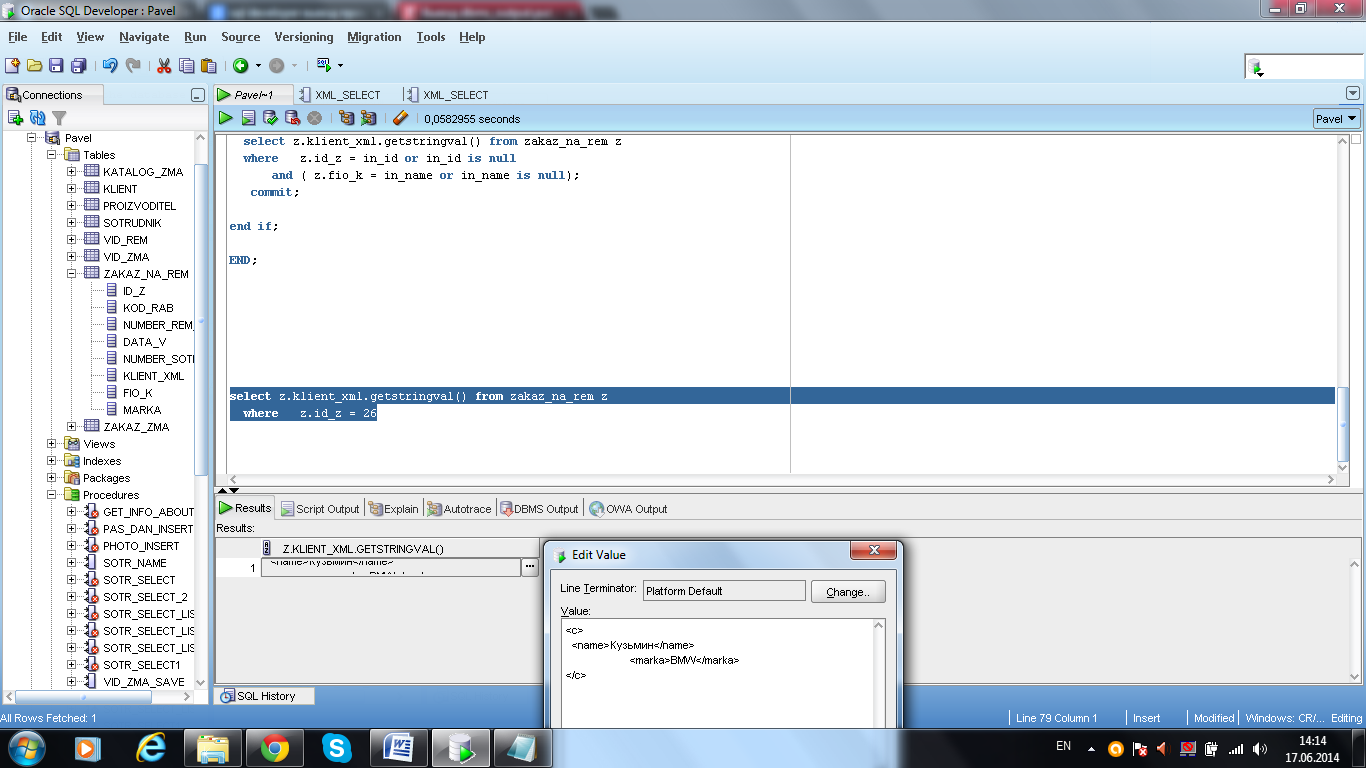This screenshot has width=1366, height=768.
Task: Click the Commit database icon
Action: point(270,118)
